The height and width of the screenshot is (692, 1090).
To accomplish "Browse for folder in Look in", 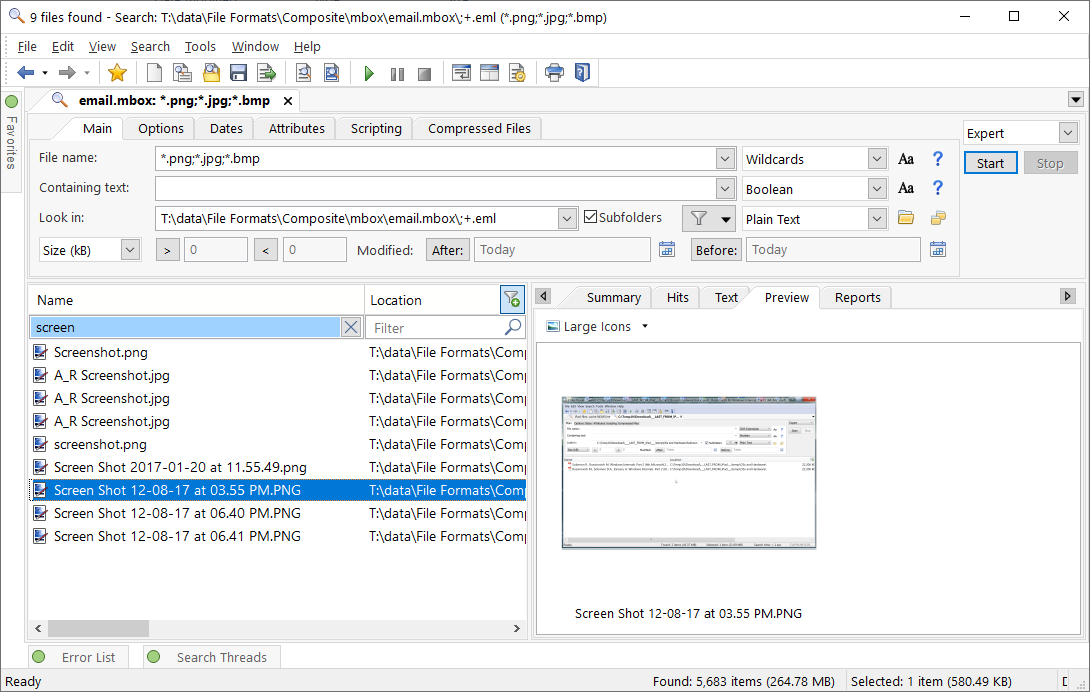I will 906,218.
